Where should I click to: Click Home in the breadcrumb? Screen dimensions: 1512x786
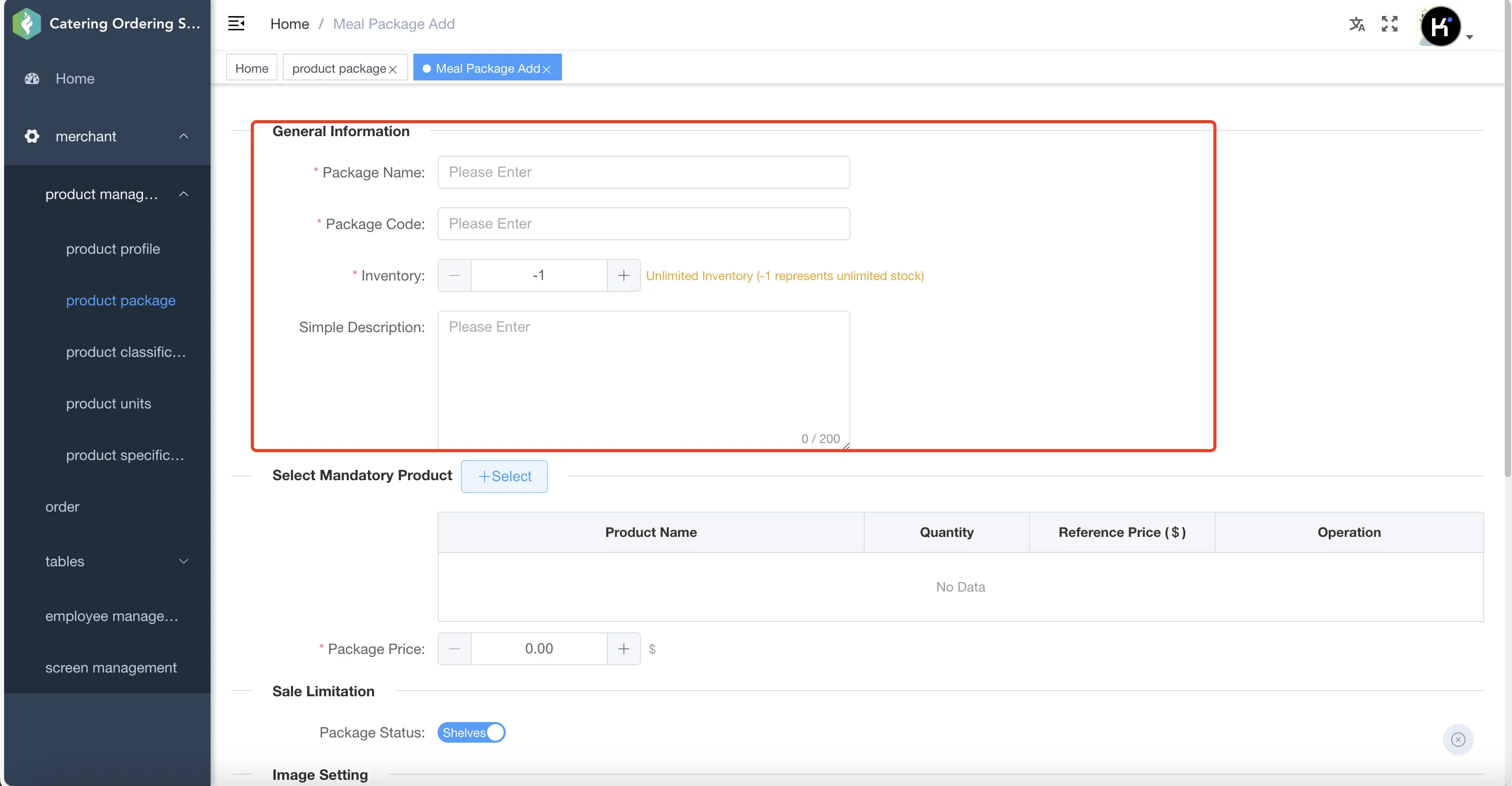(289, 24)
